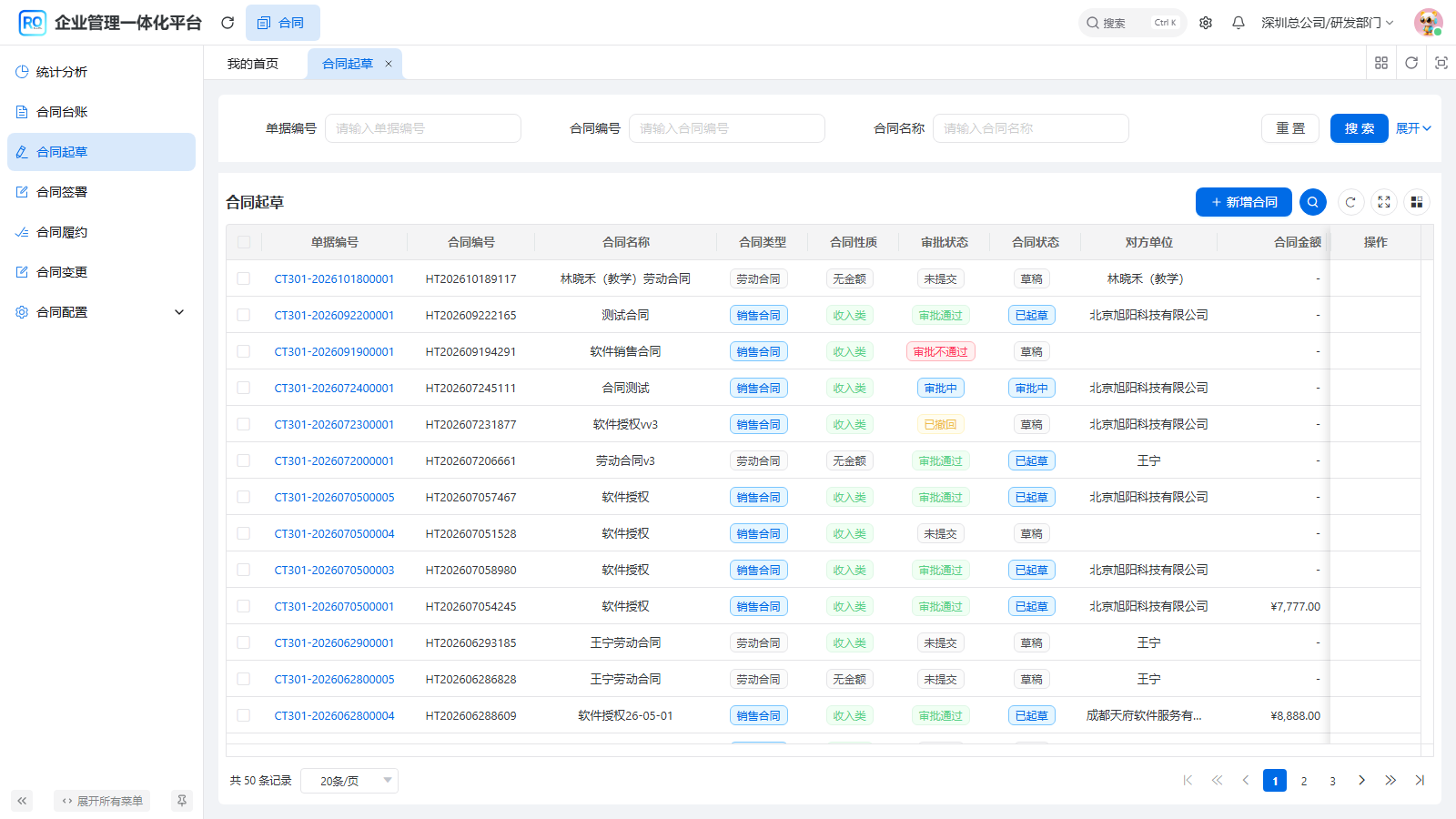Check the row CT301-2026062900001
The height and width of the screenshot is (819, 1456).
[x=244, y=642]
